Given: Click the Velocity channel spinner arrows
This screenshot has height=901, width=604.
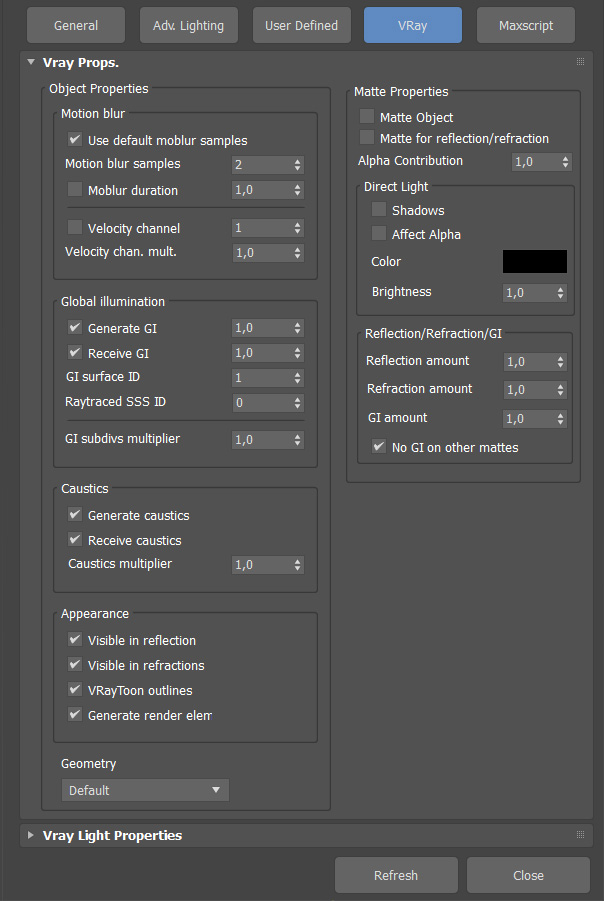Looking at the screenshot, I should pos(297,228).
